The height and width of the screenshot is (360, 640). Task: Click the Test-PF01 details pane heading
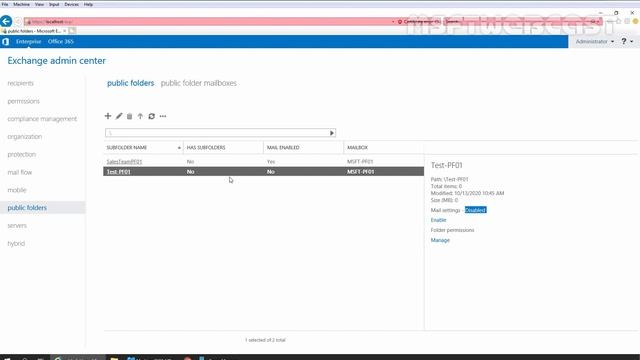(x=447, y=165)
